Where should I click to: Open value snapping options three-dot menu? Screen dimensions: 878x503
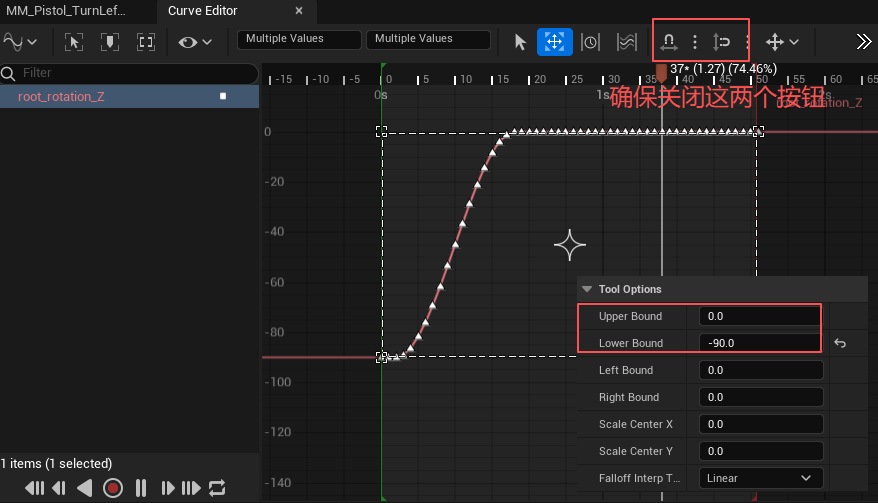(748, 42)
